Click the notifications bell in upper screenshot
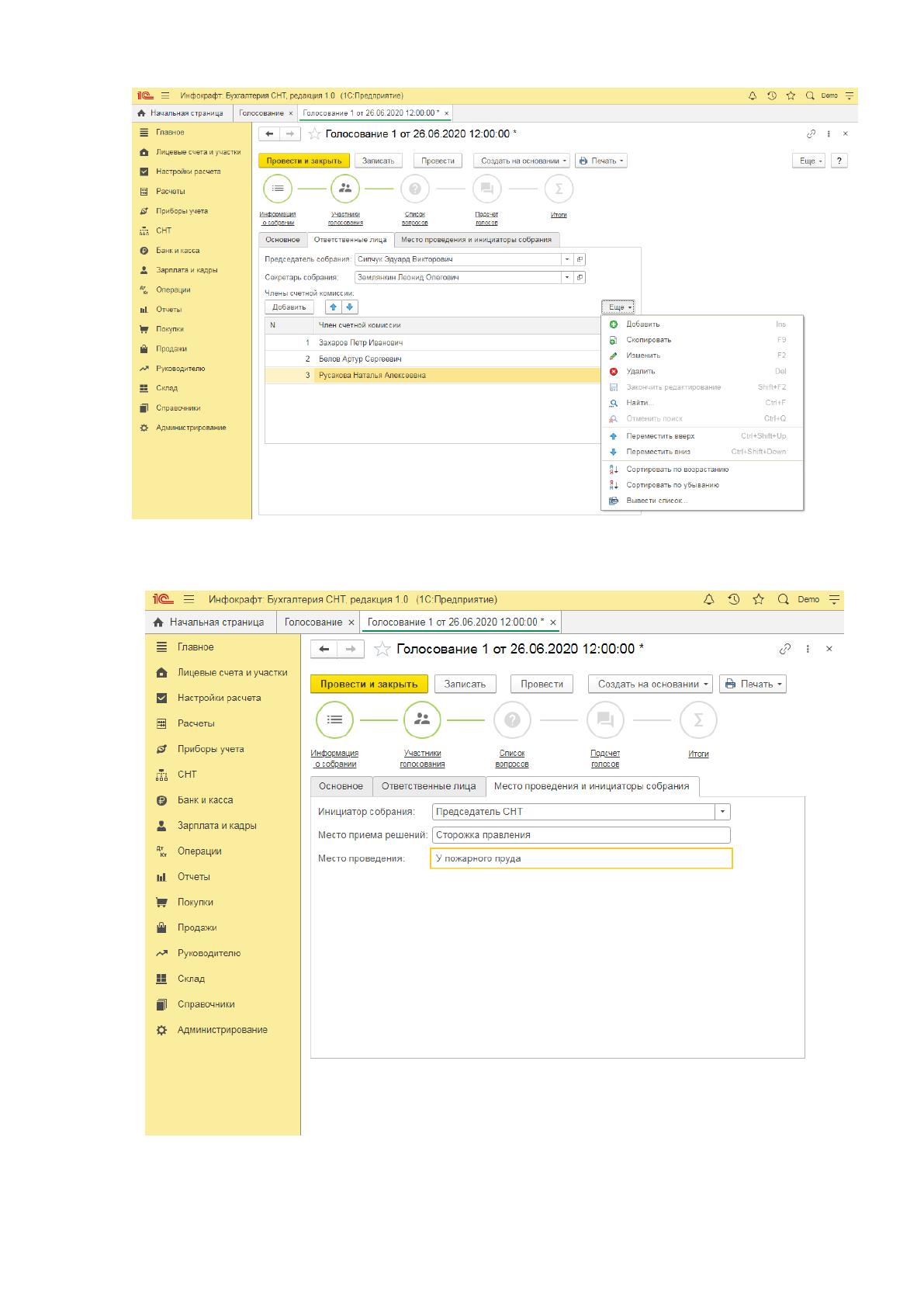 pos(752,95)
